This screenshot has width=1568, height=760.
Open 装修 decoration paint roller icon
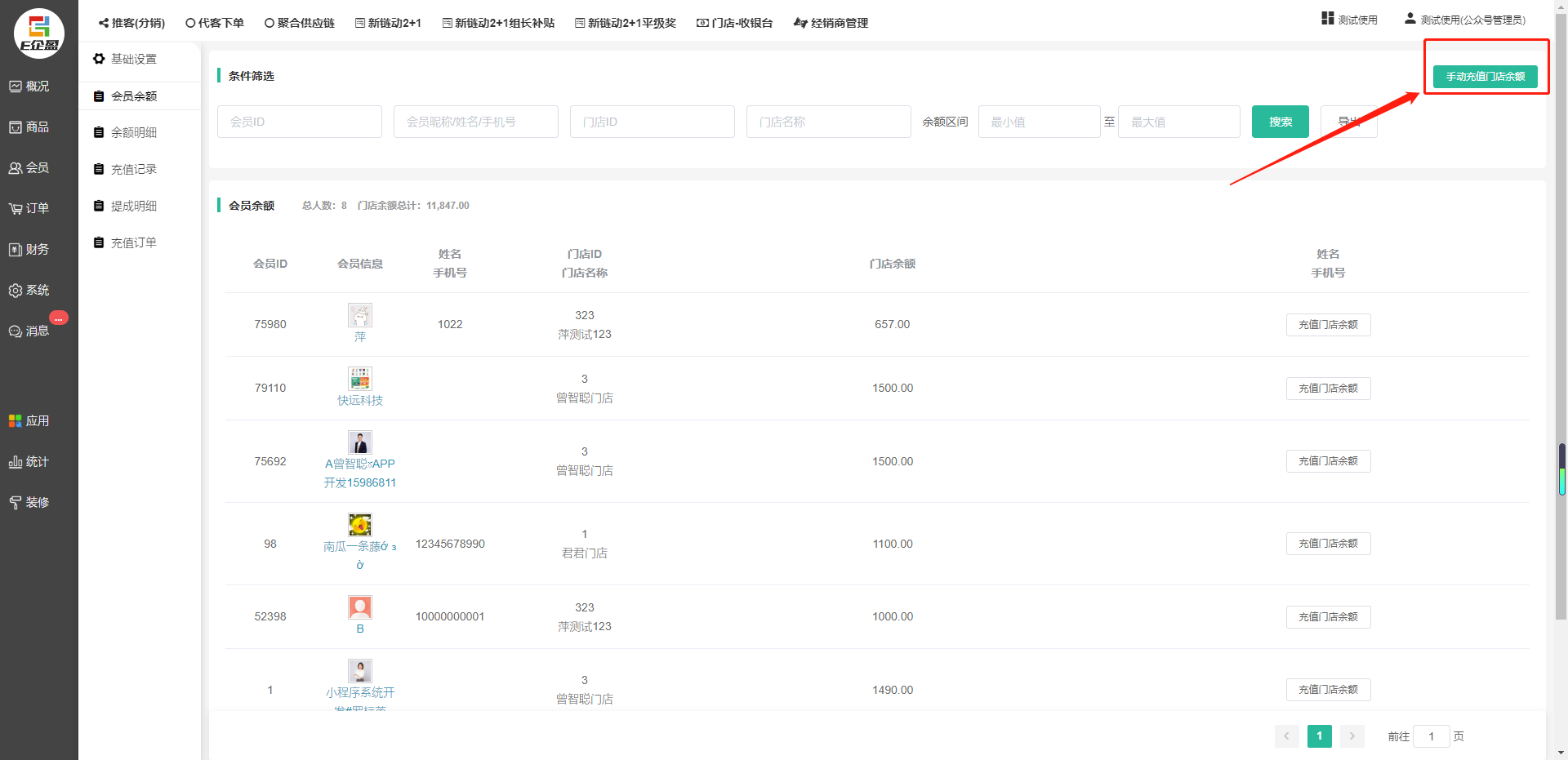29,503
